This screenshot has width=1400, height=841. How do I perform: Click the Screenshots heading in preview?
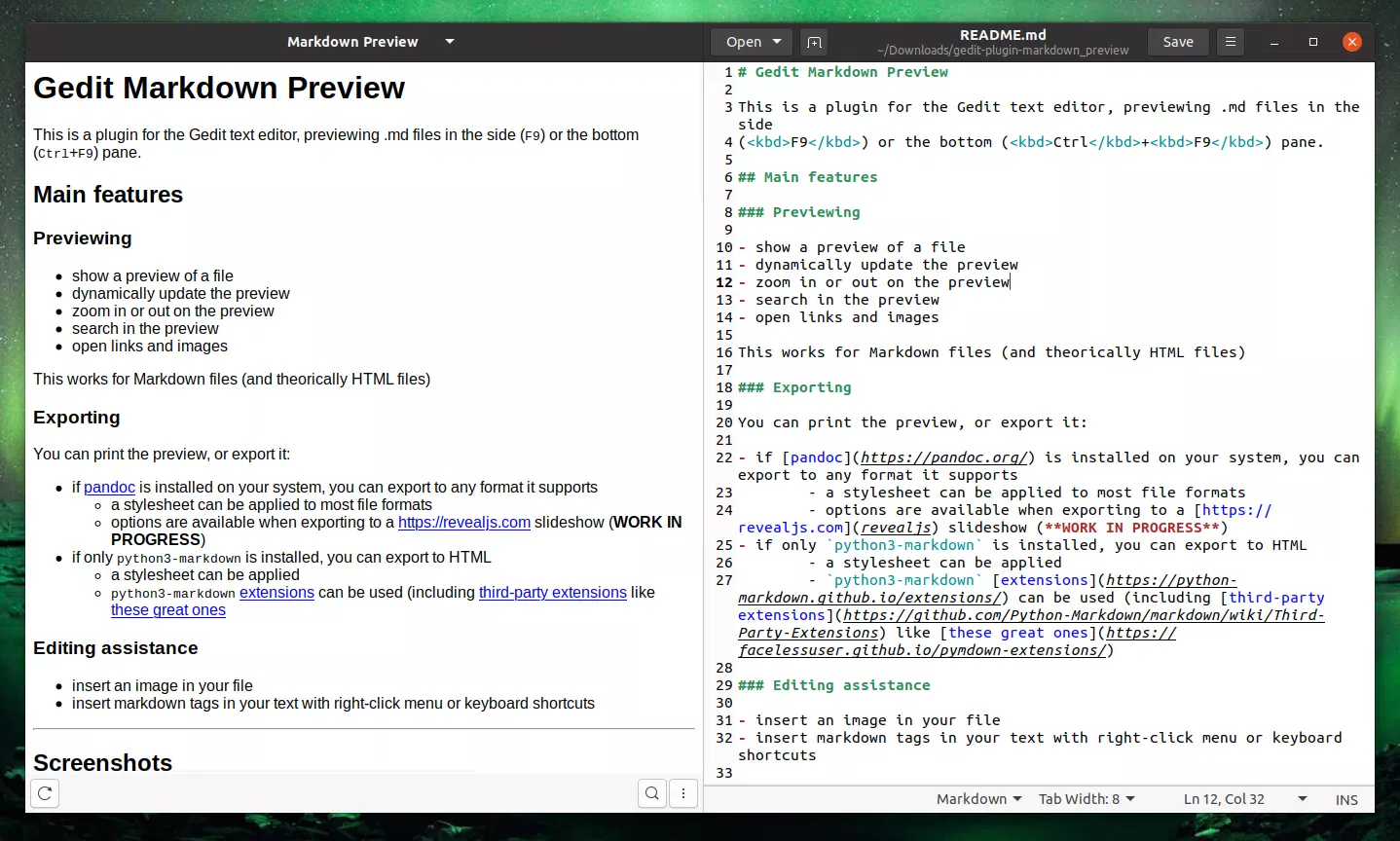(x=102, y=762)
